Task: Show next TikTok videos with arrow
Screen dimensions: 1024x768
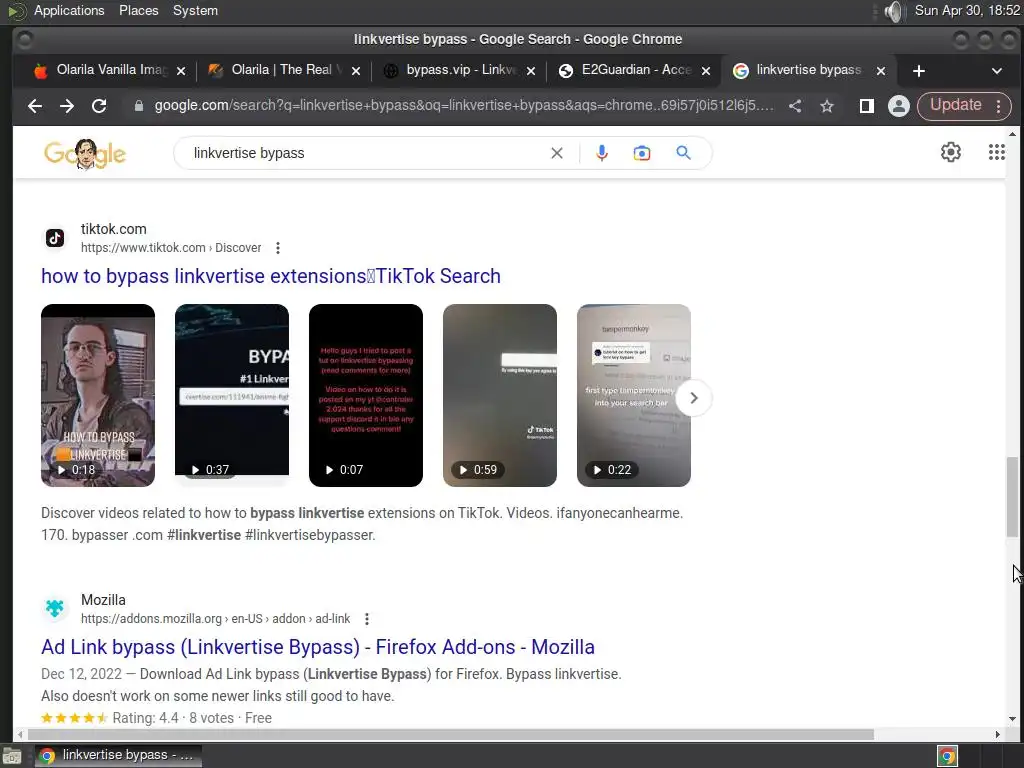Action: 694,398
